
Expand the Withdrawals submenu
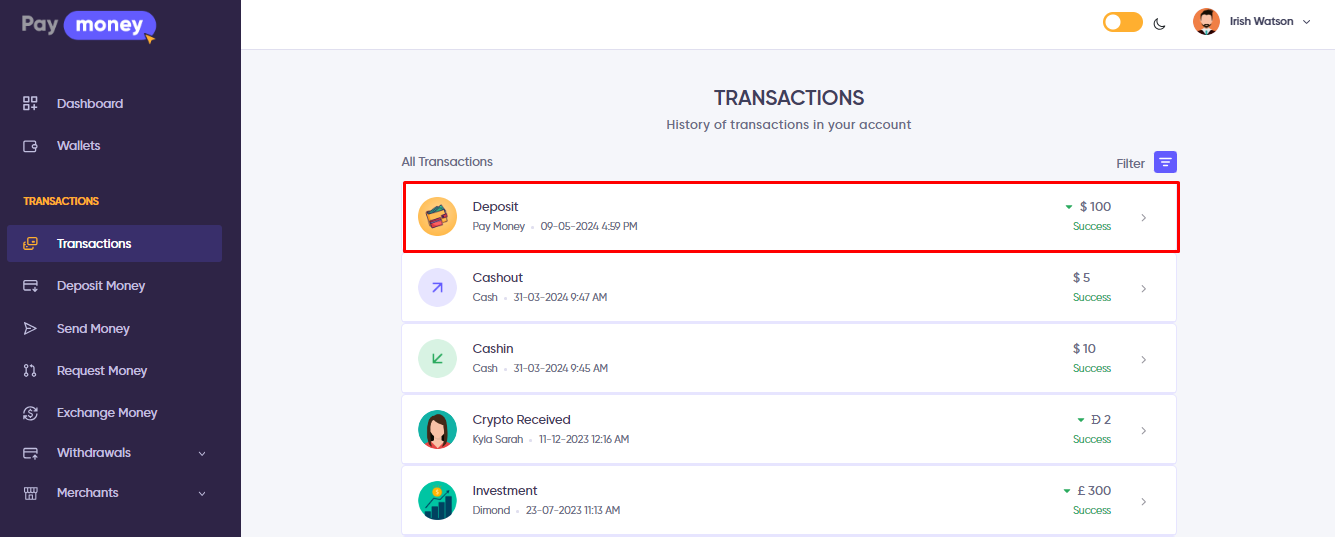tap(202, 453)
